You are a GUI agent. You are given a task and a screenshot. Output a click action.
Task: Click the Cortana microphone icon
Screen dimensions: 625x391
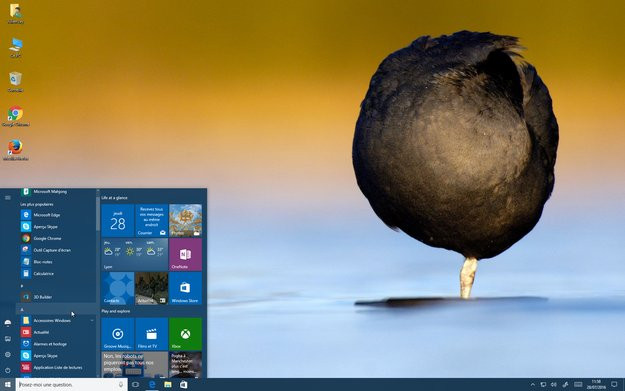click(121, 385)
